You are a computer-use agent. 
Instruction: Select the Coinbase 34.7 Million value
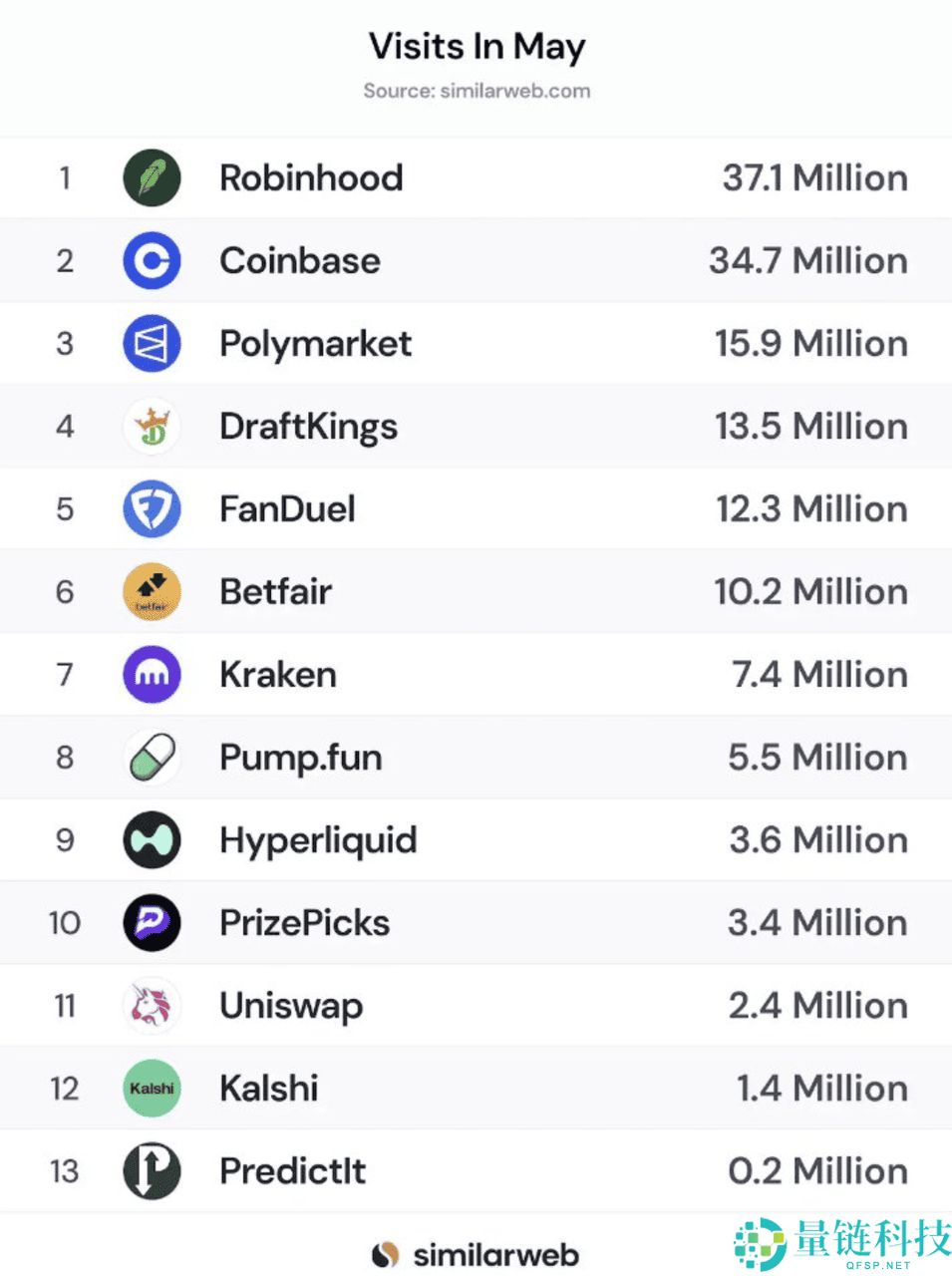tap(808, 261)
